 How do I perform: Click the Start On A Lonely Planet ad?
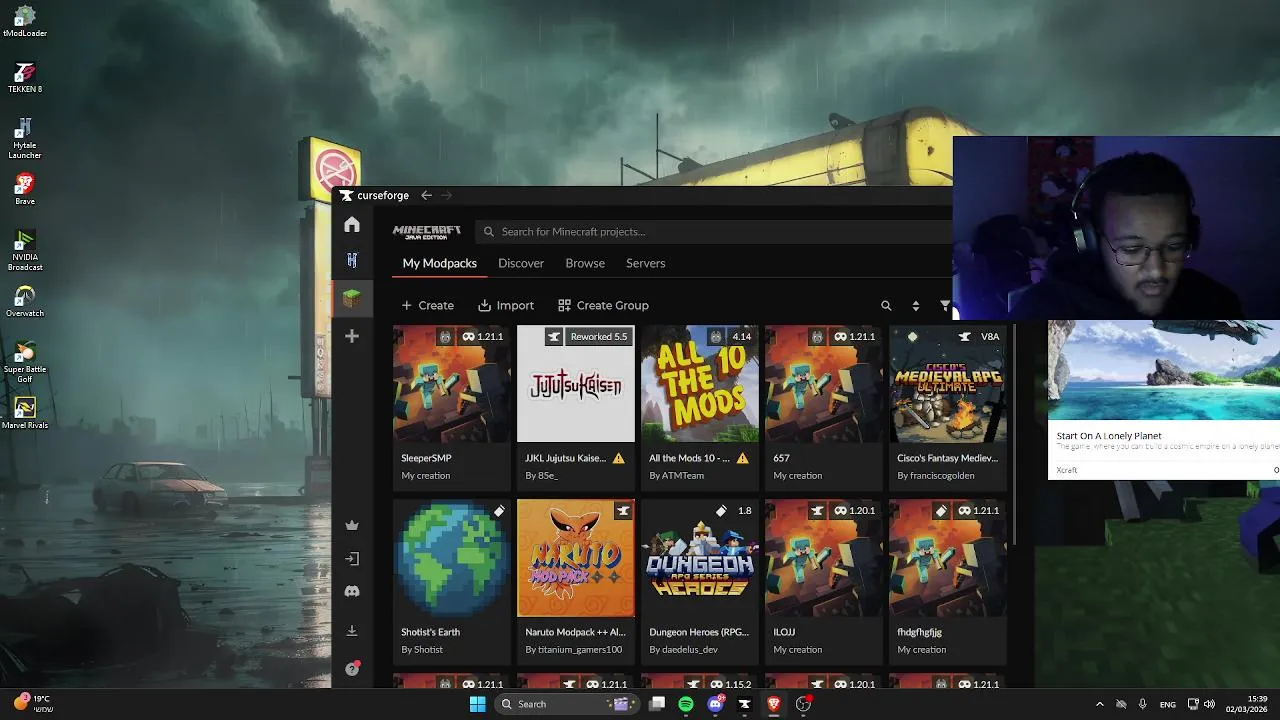pos(1164,400)
